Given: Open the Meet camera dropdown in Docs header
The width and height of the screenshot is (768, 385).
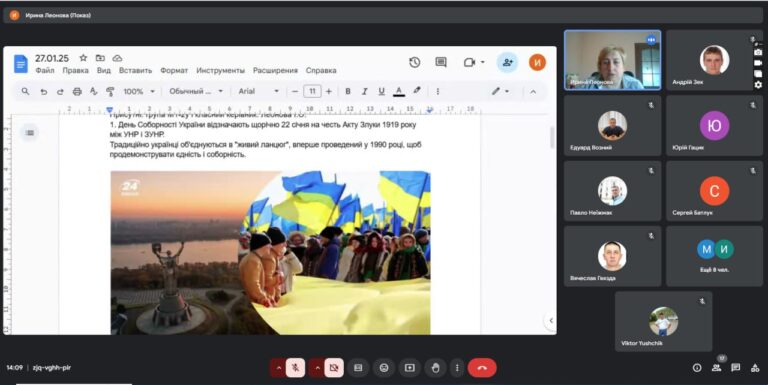Looking at the screenshot, I should click(x=474, y=62).
